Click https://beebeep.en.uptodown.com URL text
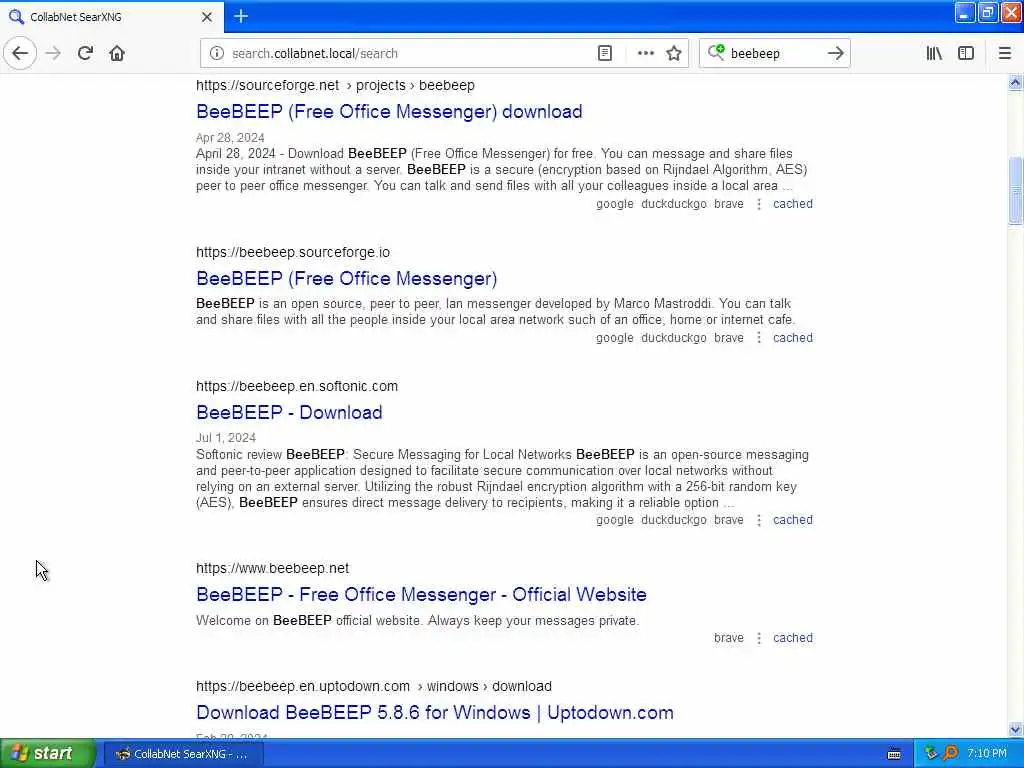1024x768 pixels. 302,686
